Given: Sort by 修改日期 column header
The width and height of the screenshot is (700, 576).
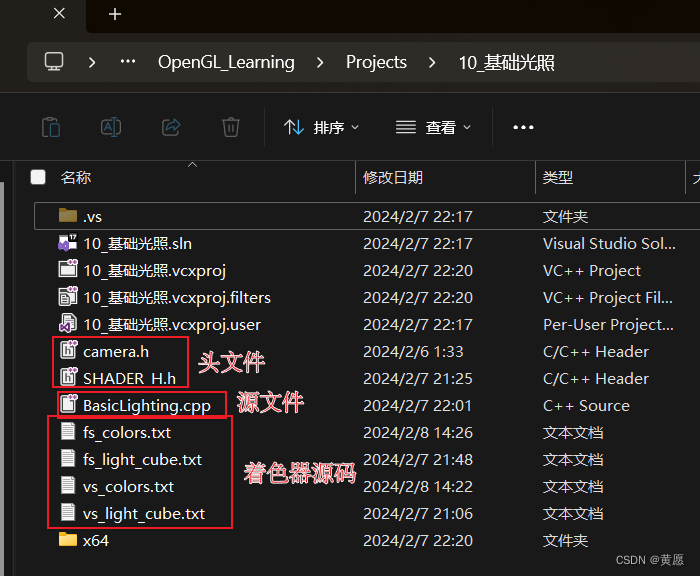Looking at the screenshot, I should pyautogui.click(x=393, y=178).
